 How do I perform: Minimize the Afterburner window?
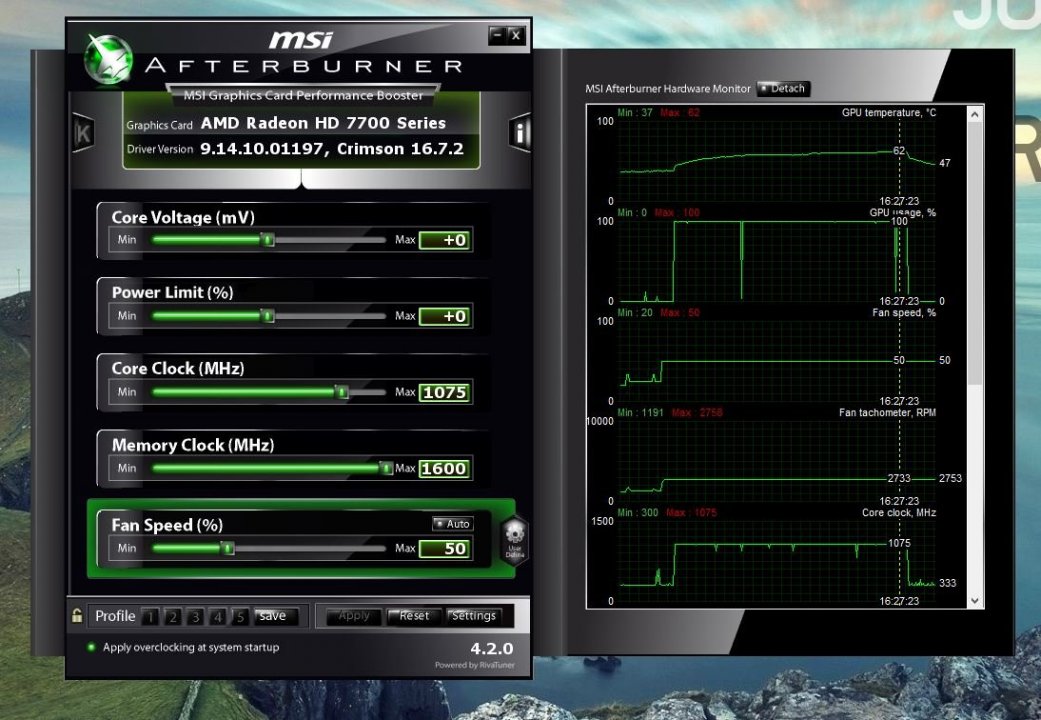point(497,35)
